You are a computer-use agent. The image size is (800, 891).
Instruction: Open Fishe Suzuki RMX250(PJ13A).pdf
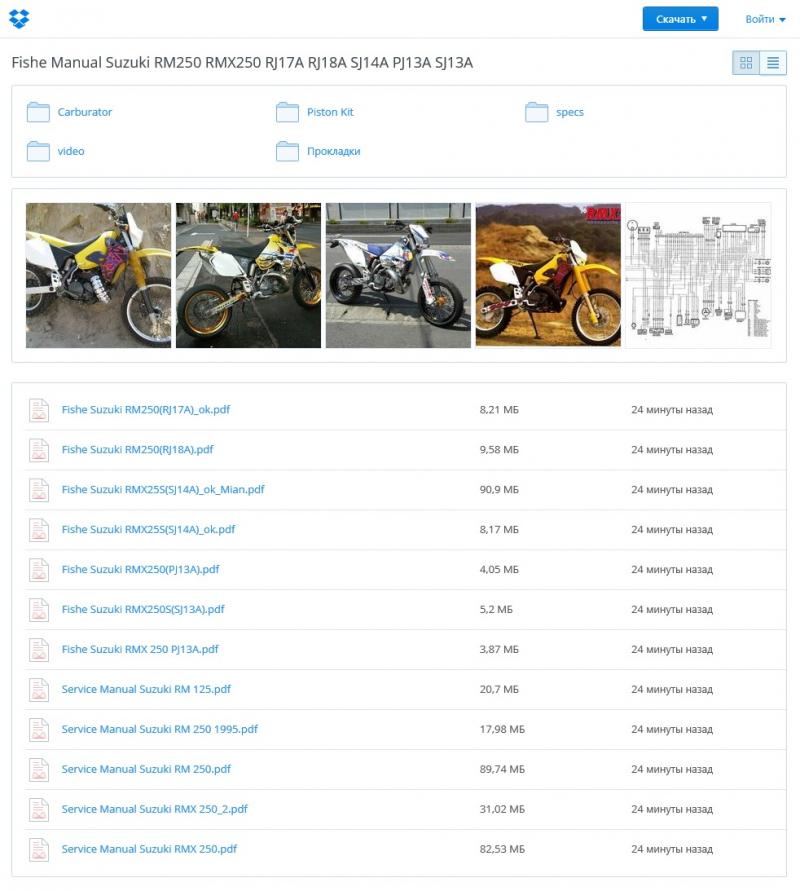click(140, 569)
